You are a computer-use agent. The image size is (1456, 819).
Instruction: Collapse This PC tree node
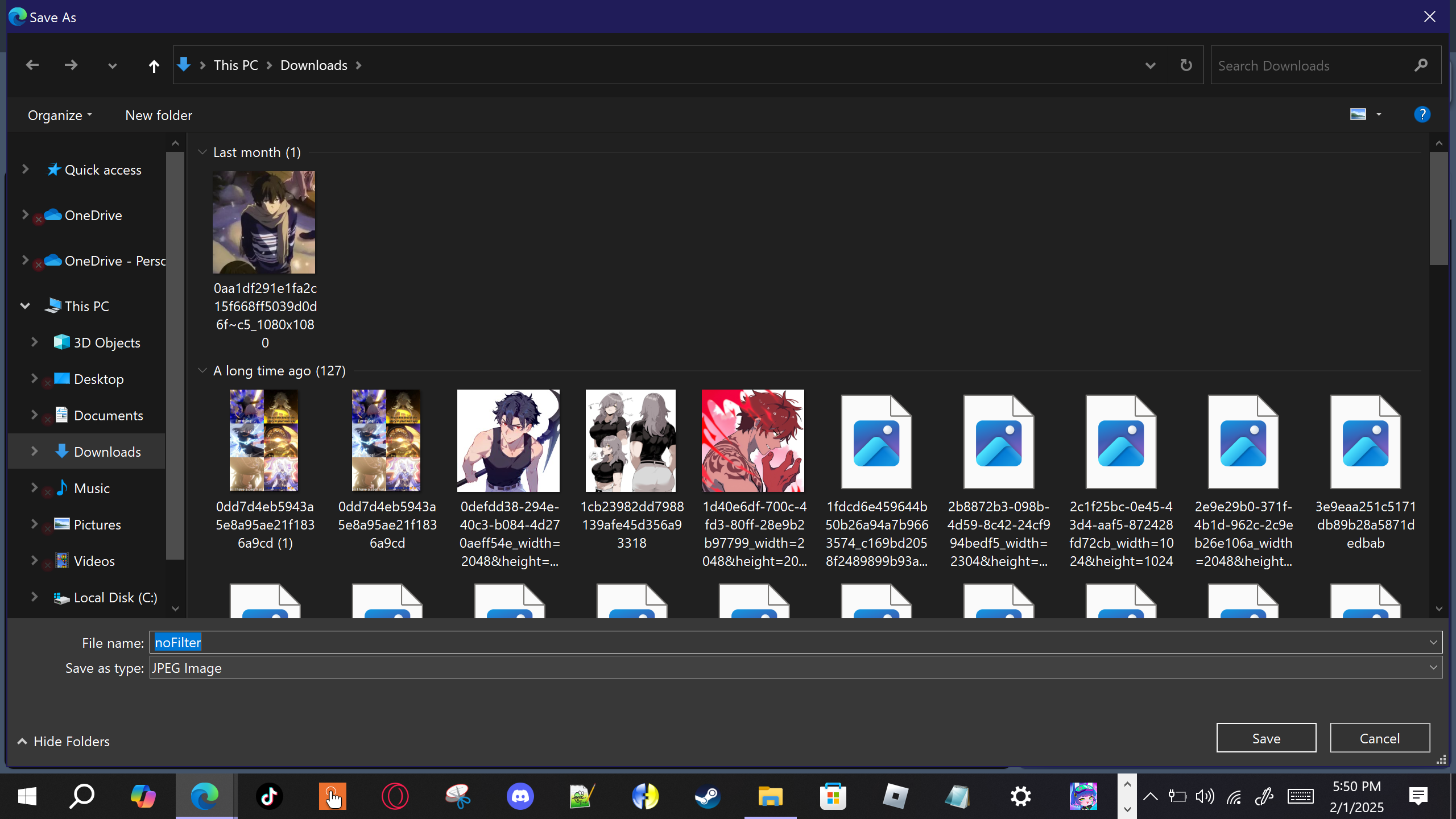25,306
